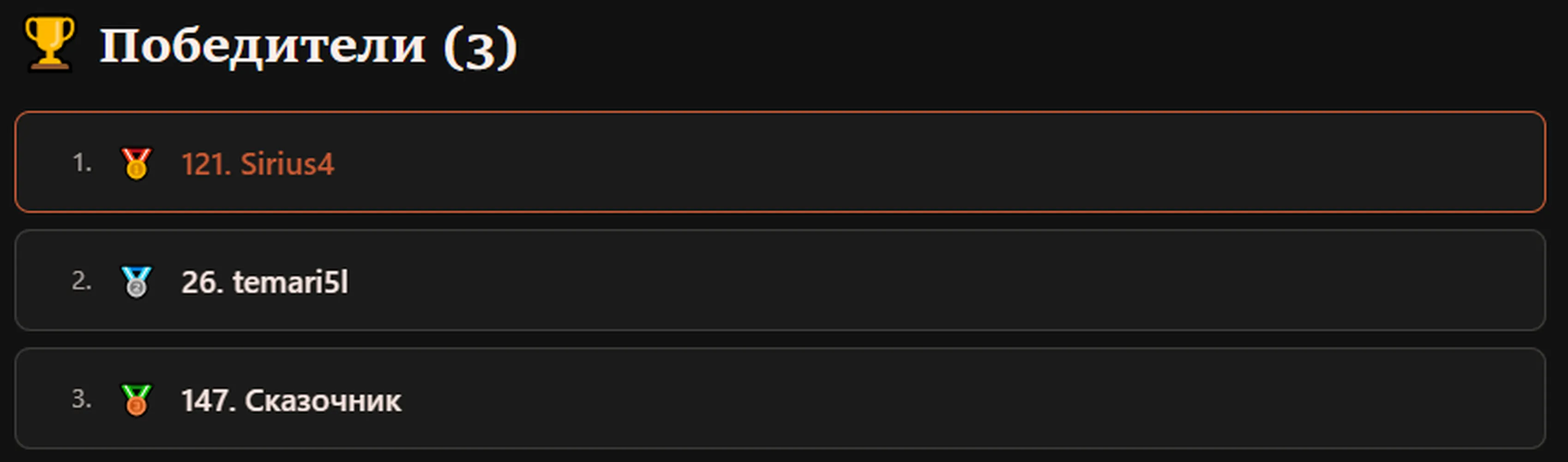
Task: Open winner entry 26. temari5l
Action: coord(265,282)
